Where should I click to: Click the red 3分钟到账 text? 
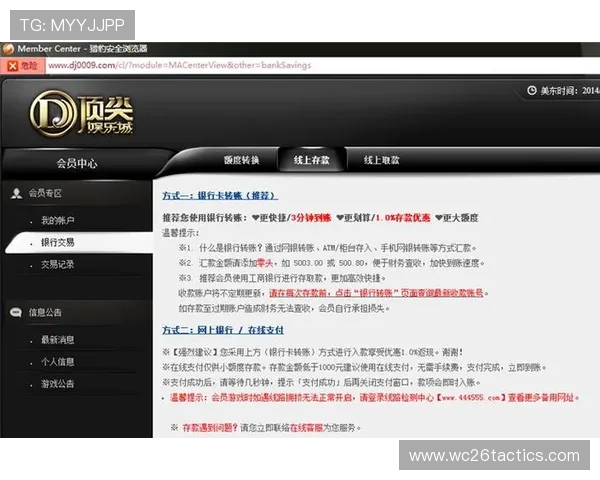[311, 218]
